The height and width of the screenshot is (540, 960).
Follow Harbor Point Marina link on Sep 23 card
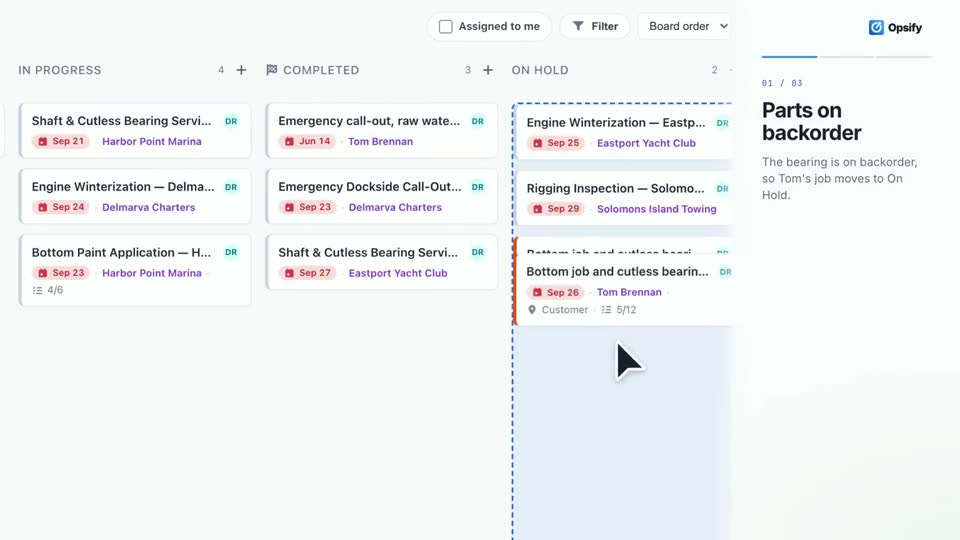tap(152, 273)
